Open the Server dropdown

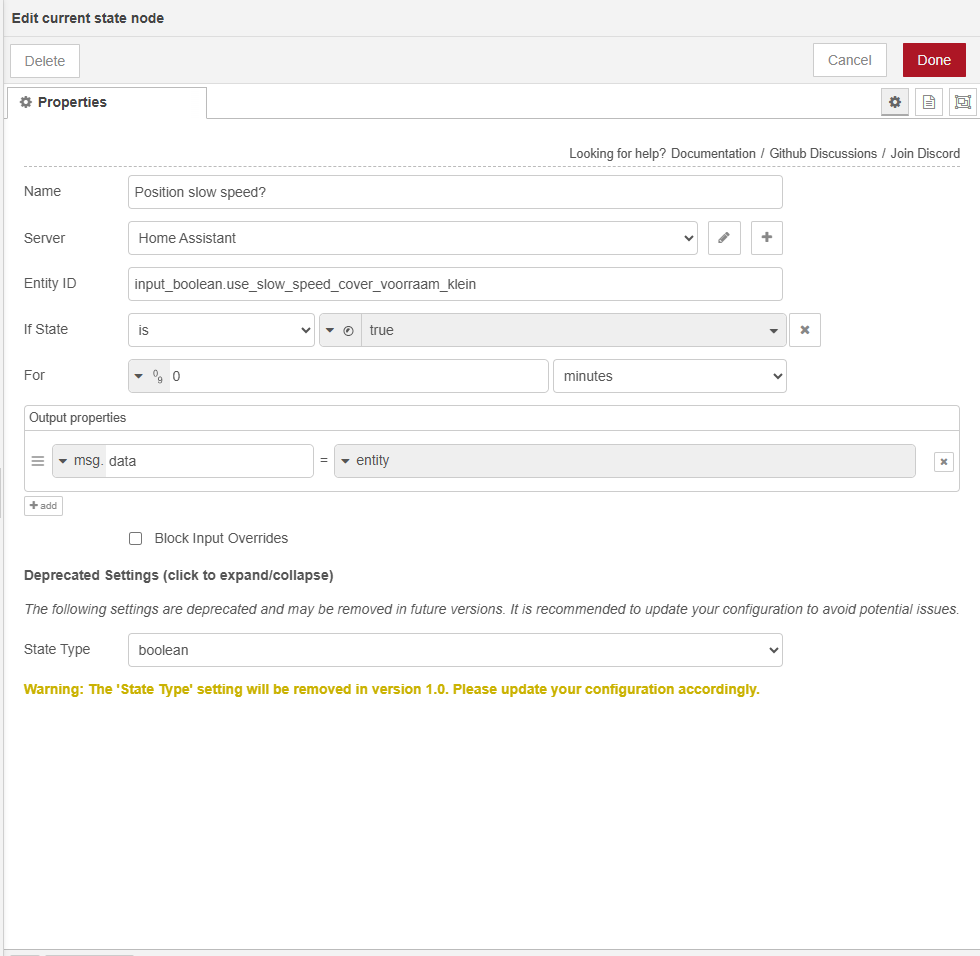click(413, 238)
